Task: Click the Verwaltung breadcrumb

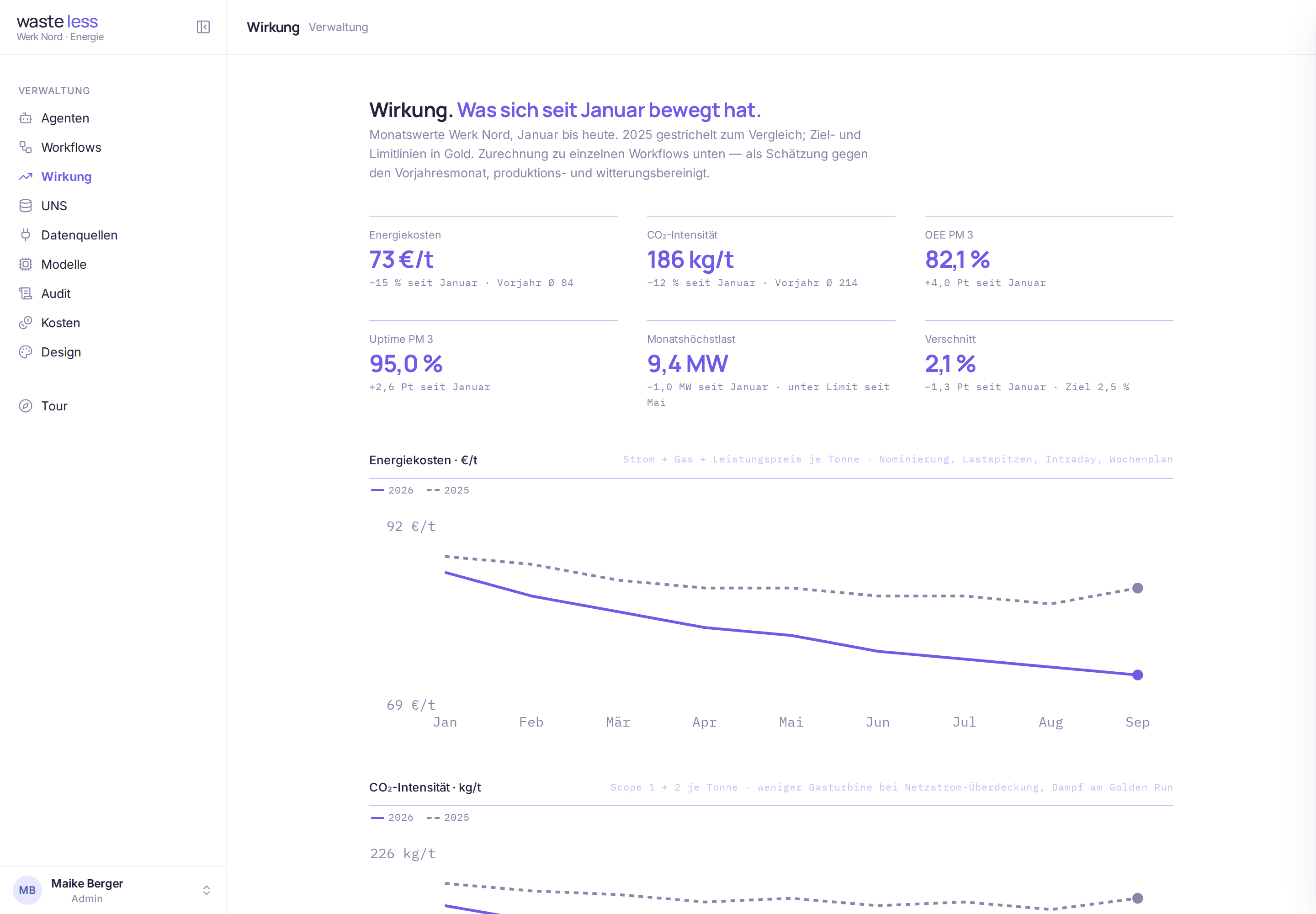Action: [x=339, y=27]
